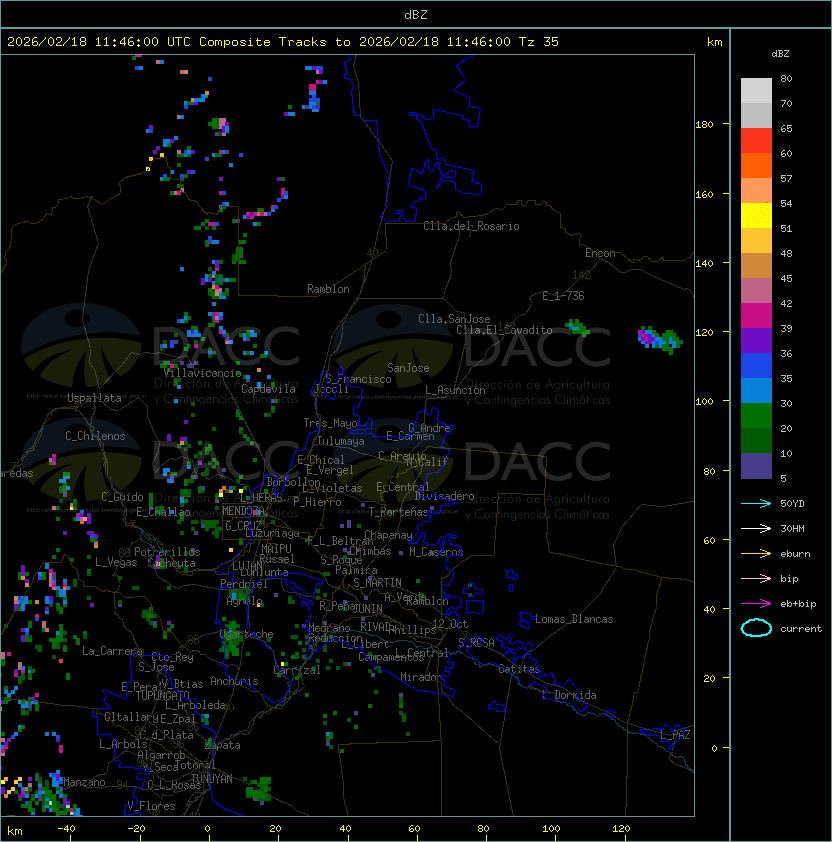This screenshot has width=832, height=842.
Task: Click the green radar echo near TUNUYAN
Action: point(259,789)
